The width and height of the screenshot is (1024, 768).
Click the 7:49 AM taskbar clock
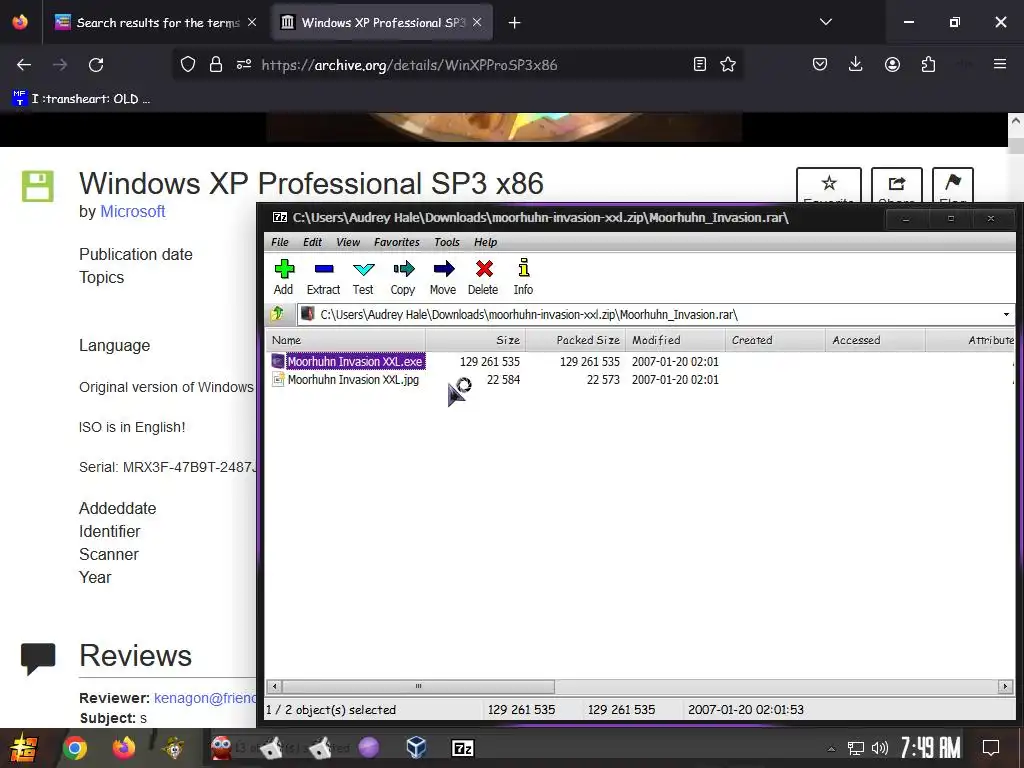pyautogui.click(x=930, y=748)
